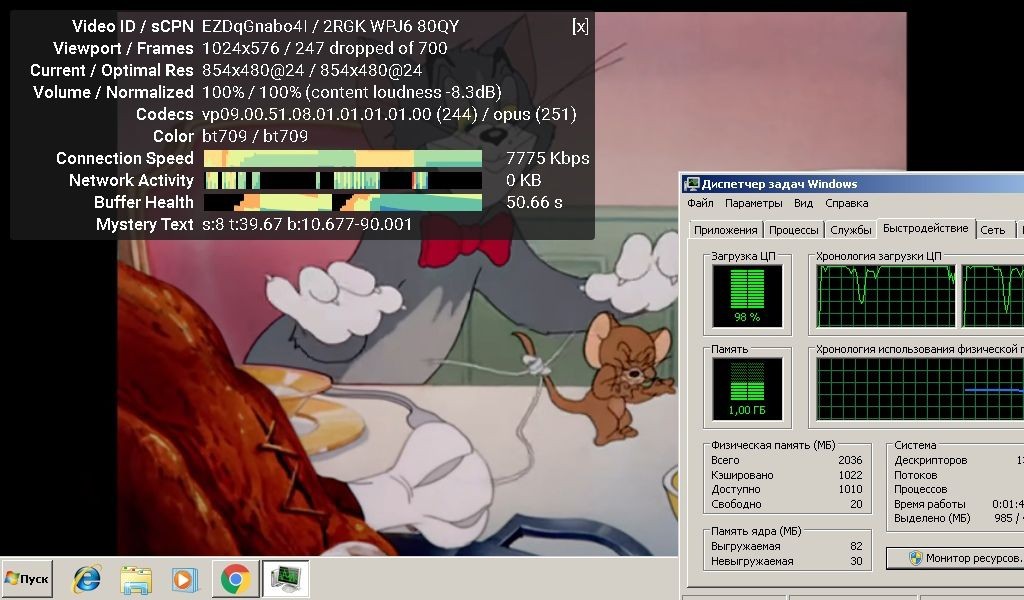
Task: Open Windows Media Player from taskbar
Action: [x=185, y=579]
